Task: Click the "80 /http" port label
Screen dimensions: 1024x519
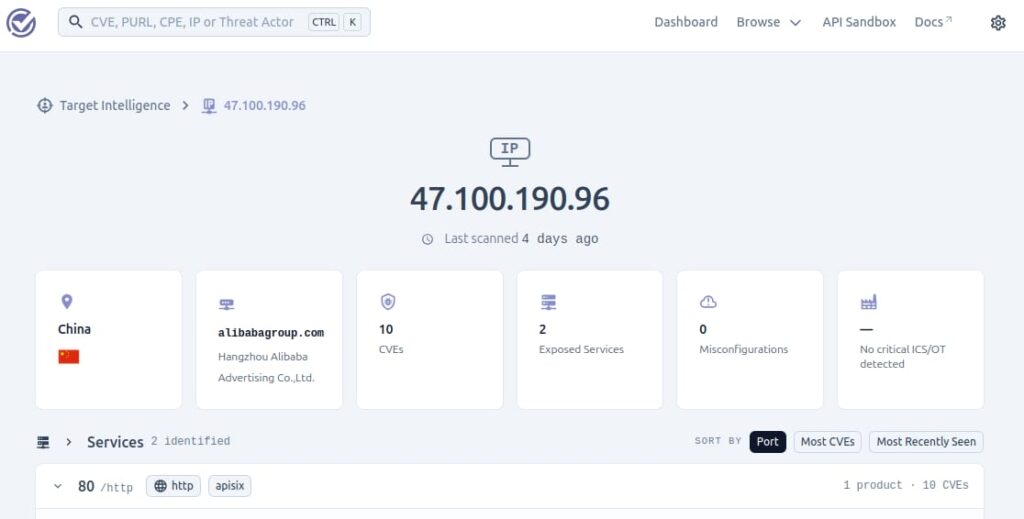Action: coord(105,486)
